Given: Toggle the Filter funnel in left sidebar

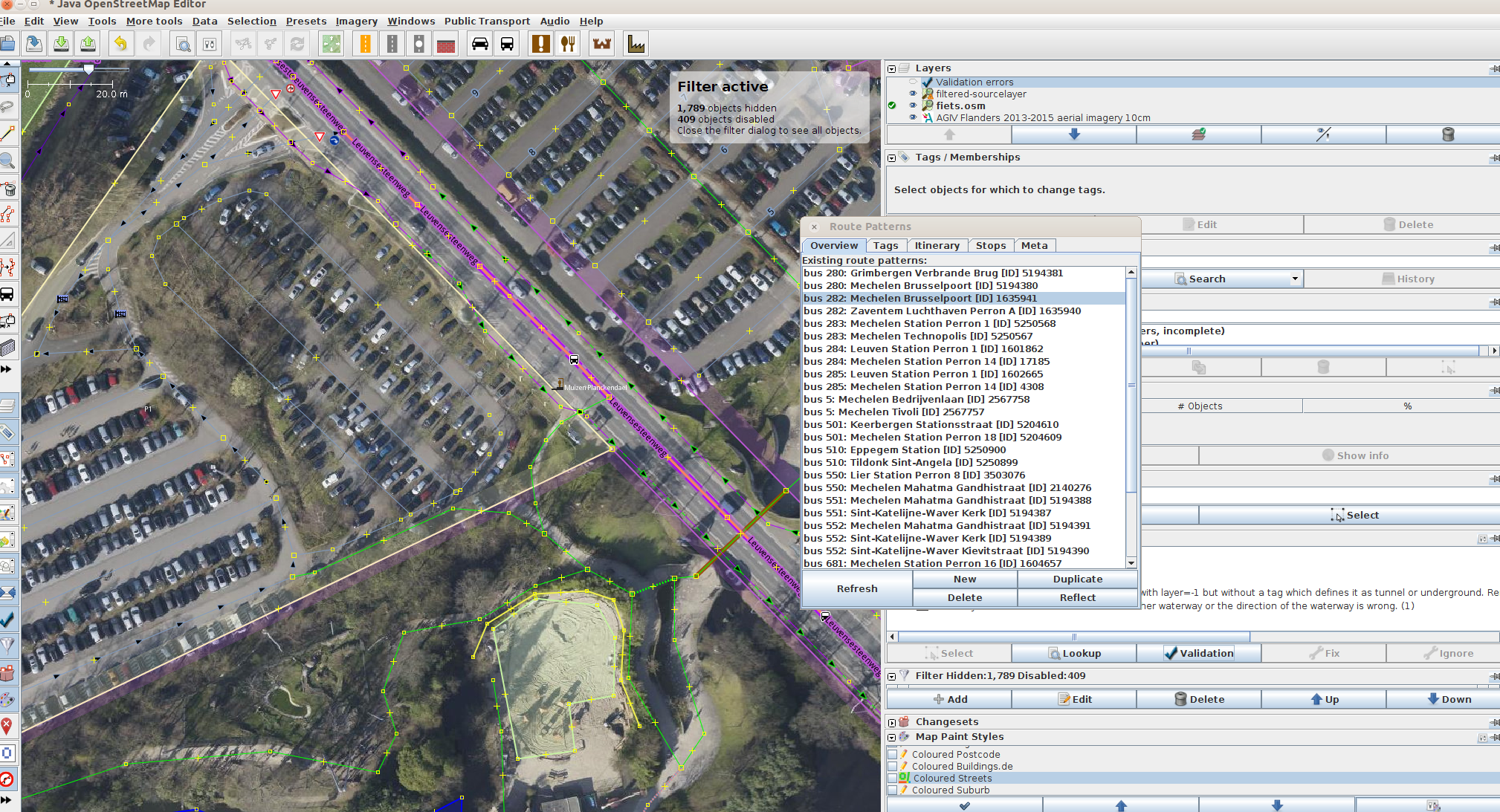Looking at the screenshot, I should (x=7, y=645).
